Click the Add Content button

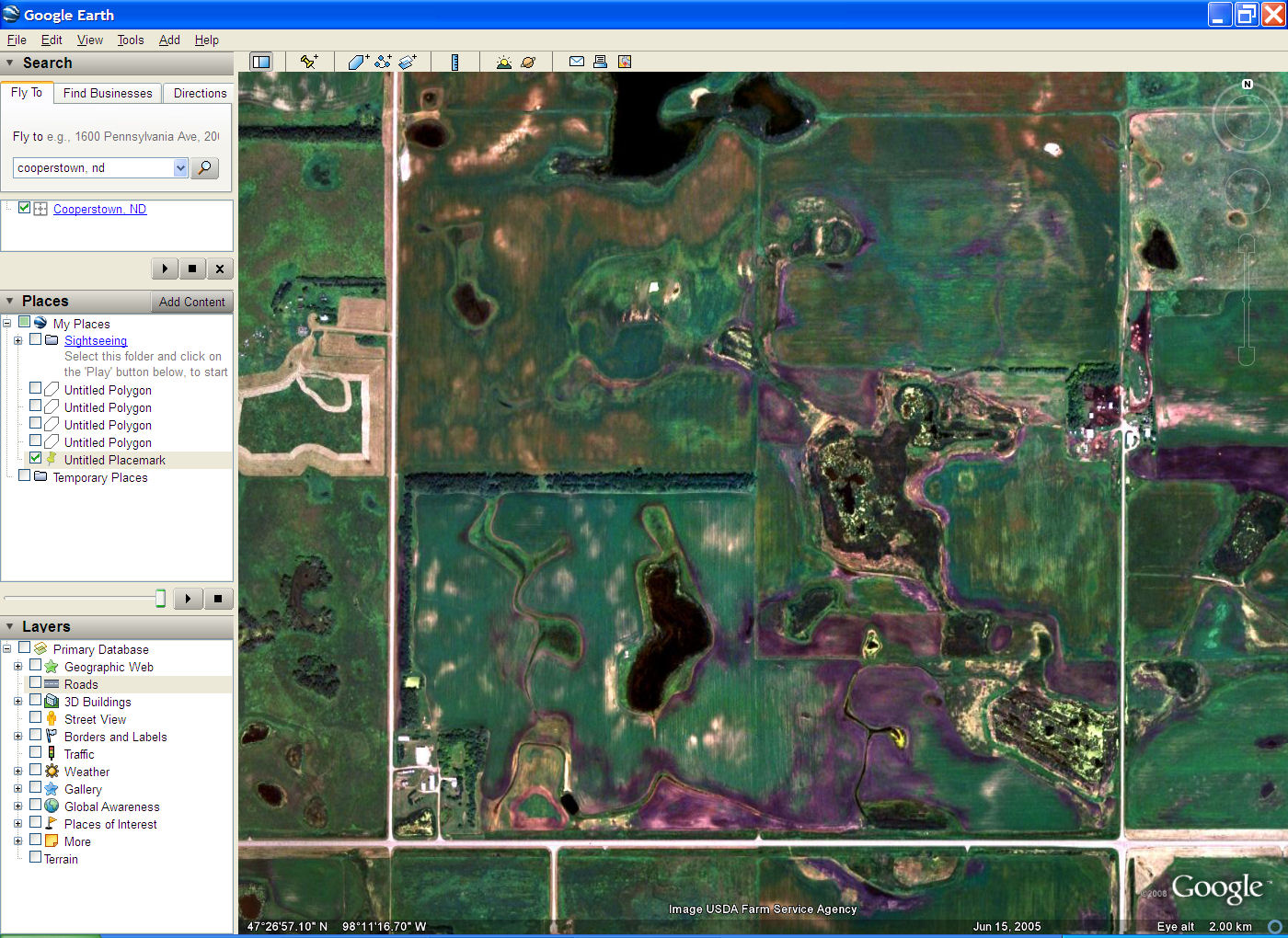(191, 302)
